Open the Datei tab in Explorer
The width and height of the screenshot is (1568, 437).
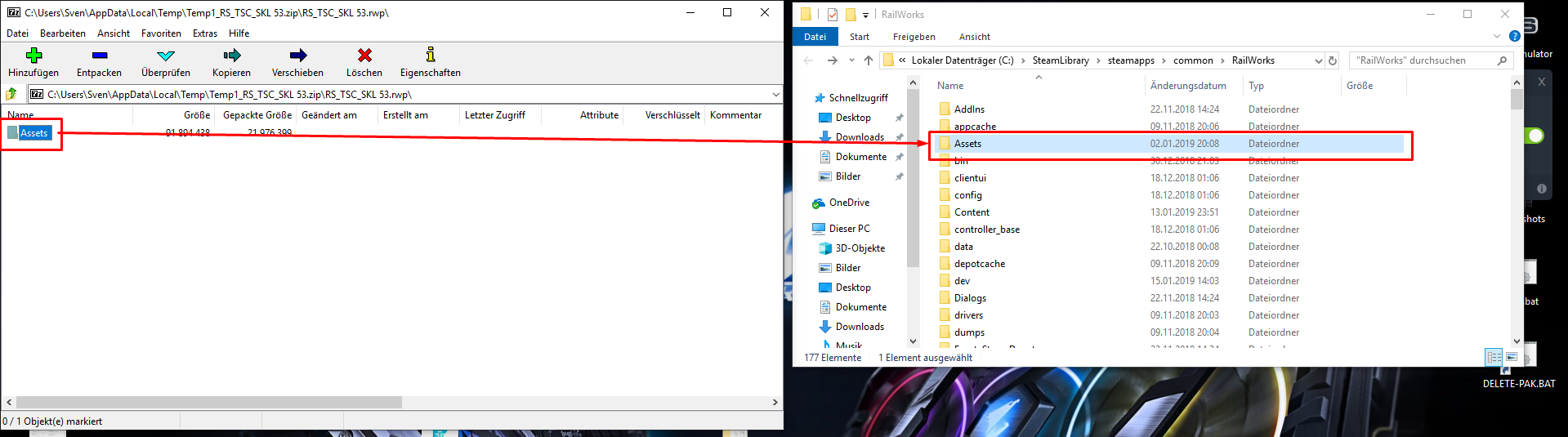[x=815, y=37]
